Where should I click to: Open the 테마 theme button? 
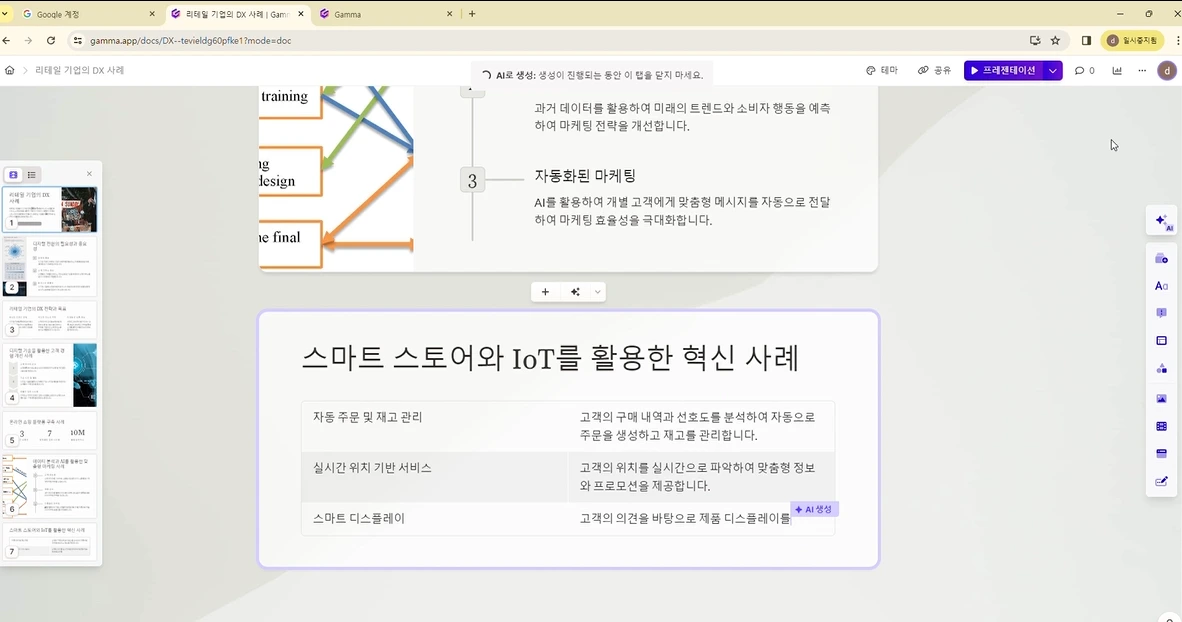click(882, 70)
